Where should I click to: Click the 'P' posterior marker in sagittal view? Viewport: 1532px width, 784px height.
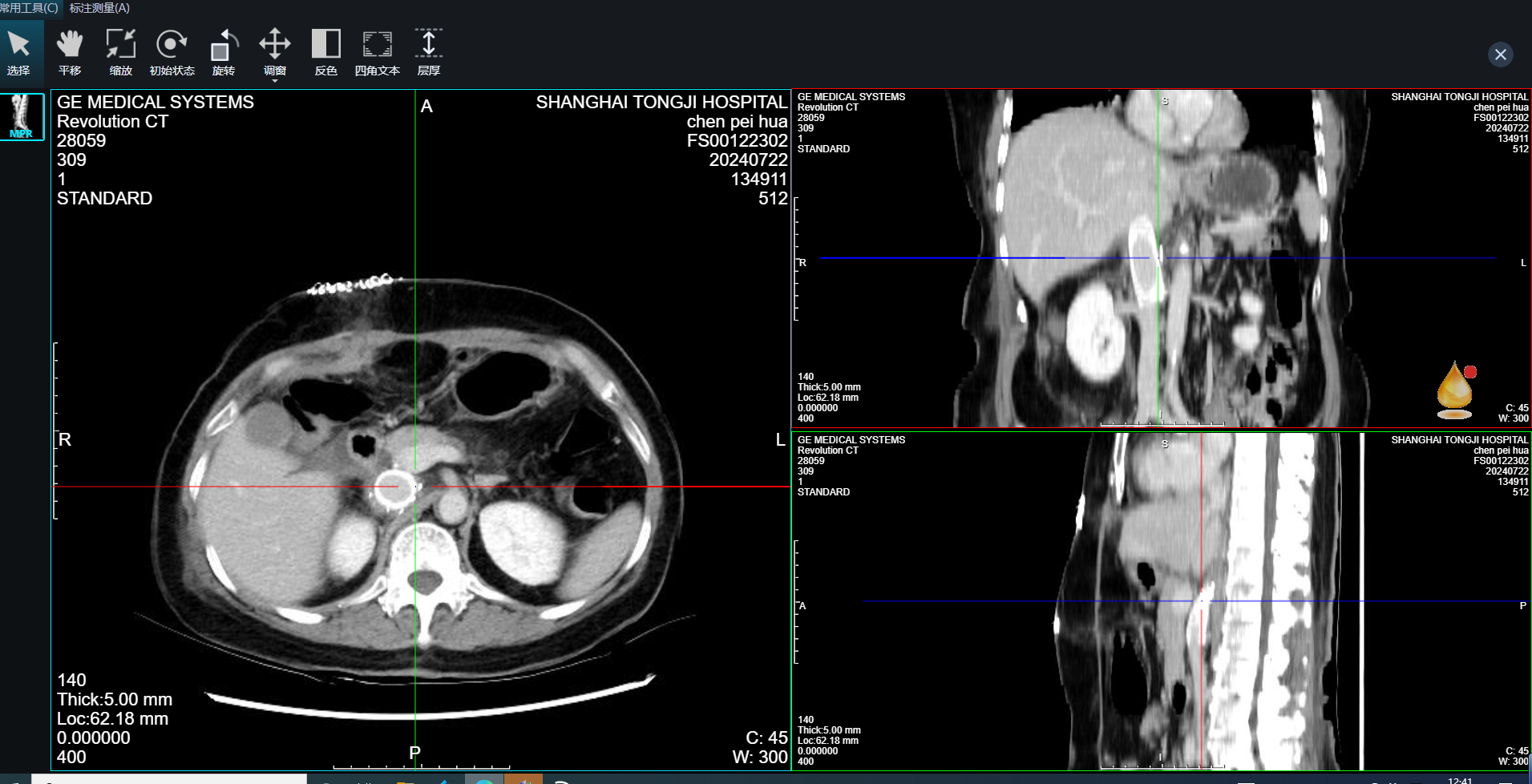1522,606
